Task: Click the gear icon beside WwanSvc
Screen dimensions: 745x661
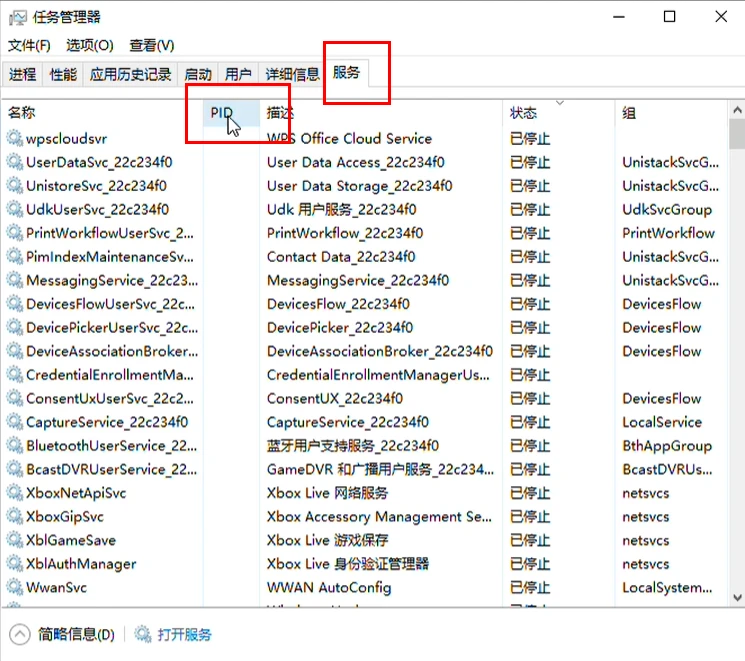Action: click(14, 587)
